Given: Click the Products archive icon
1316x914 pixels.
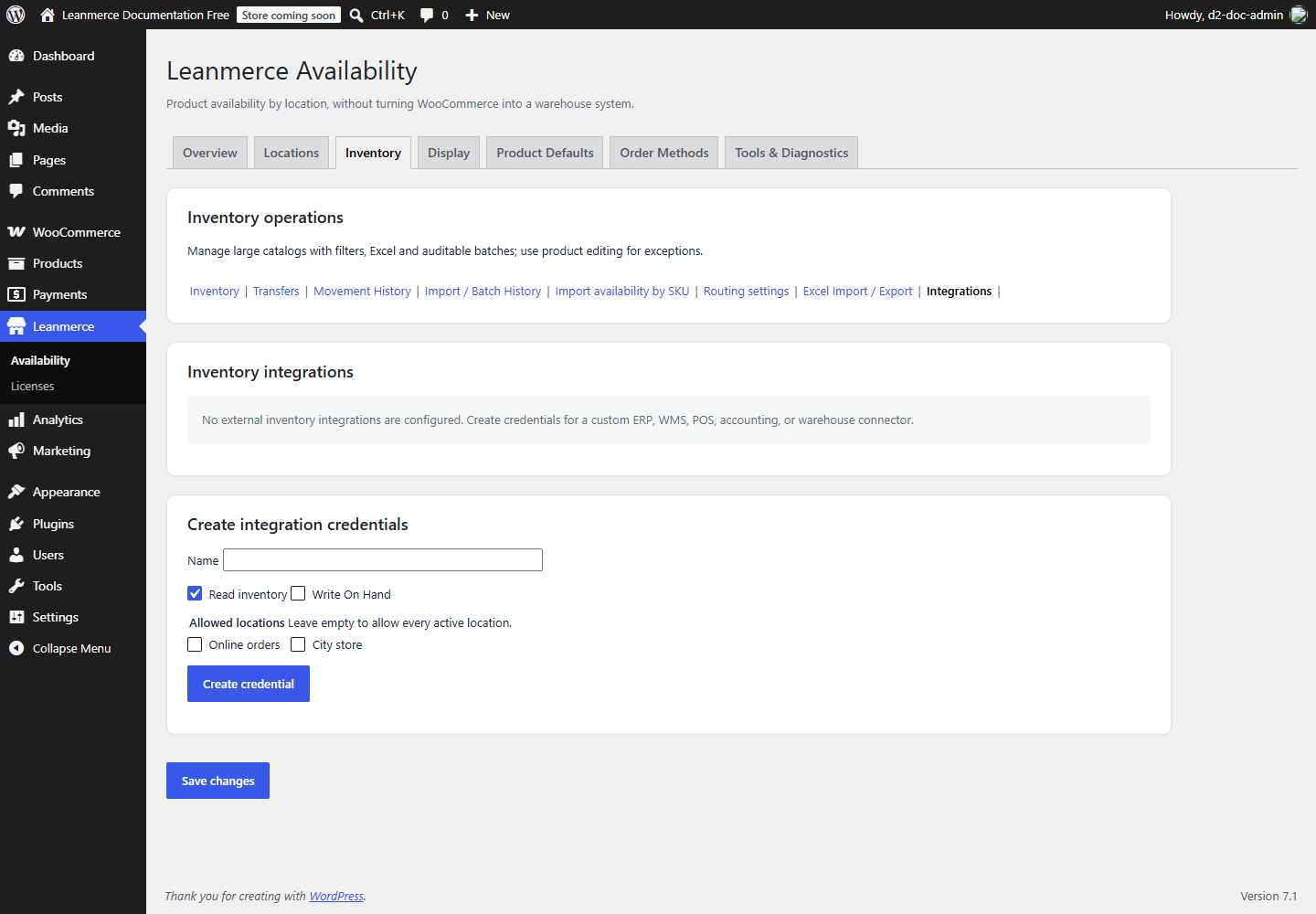Looking at the screenshot, I should [x=16, y=263].
